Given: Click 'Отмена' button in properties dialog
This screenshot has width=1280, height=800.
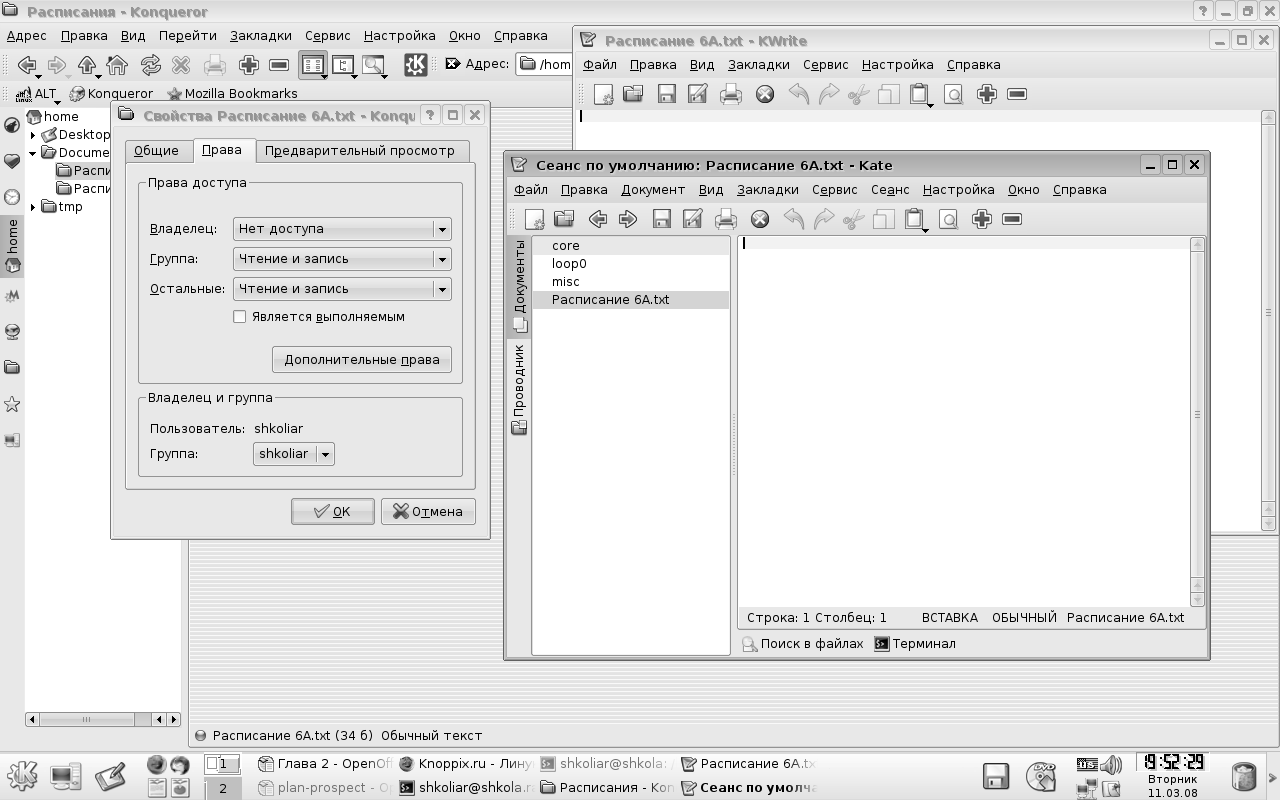Looking at the screenshot, I should coord(428,512).
